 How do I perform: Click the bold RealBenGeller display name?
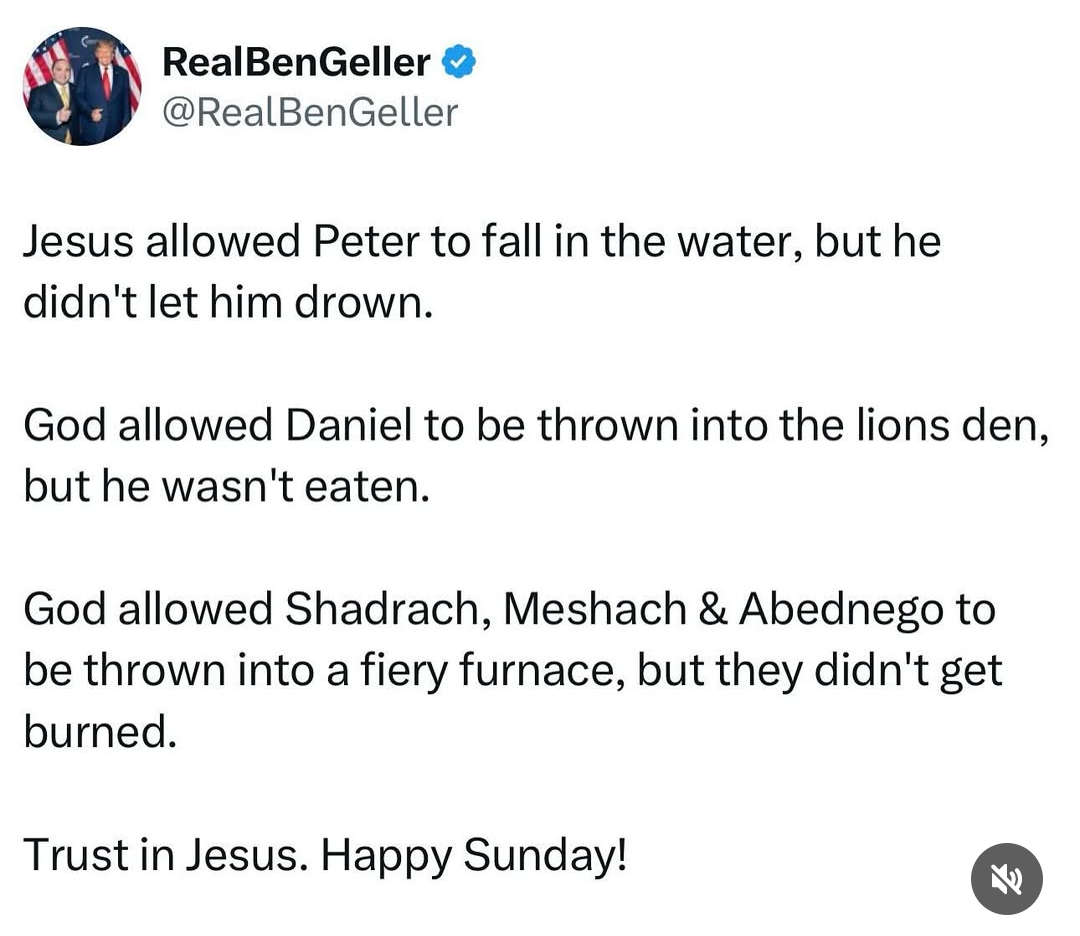coord(296,63)
